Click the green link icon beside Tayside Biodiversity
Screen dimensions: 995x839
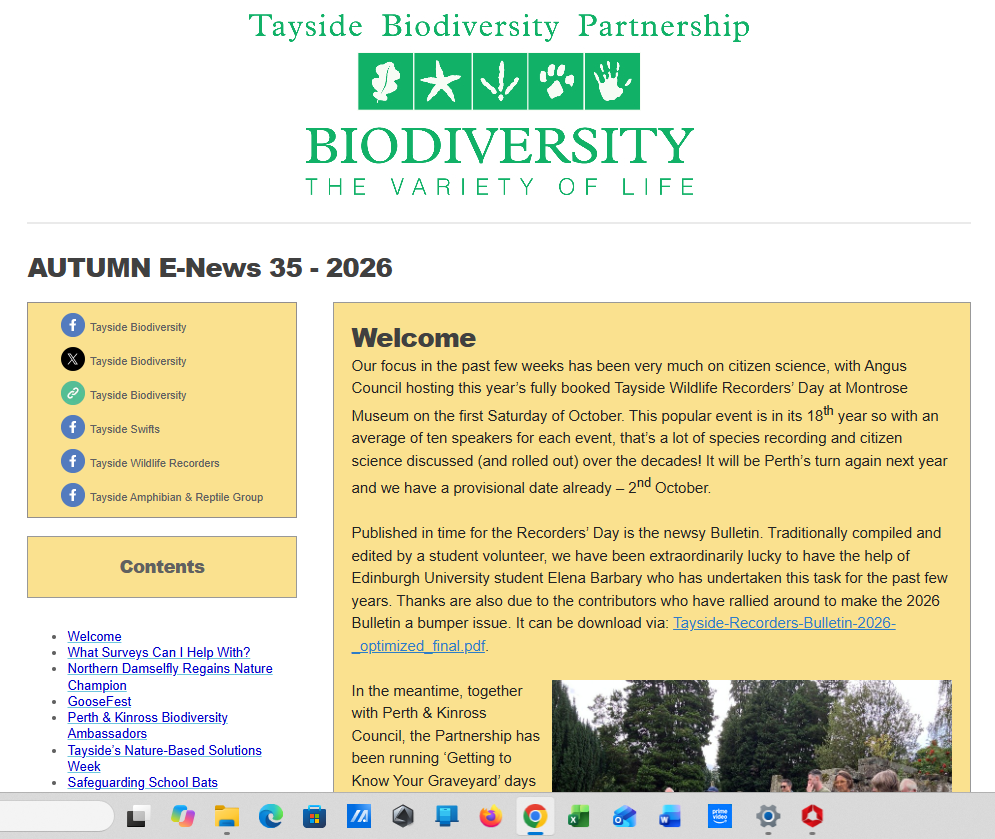[73, 393]
